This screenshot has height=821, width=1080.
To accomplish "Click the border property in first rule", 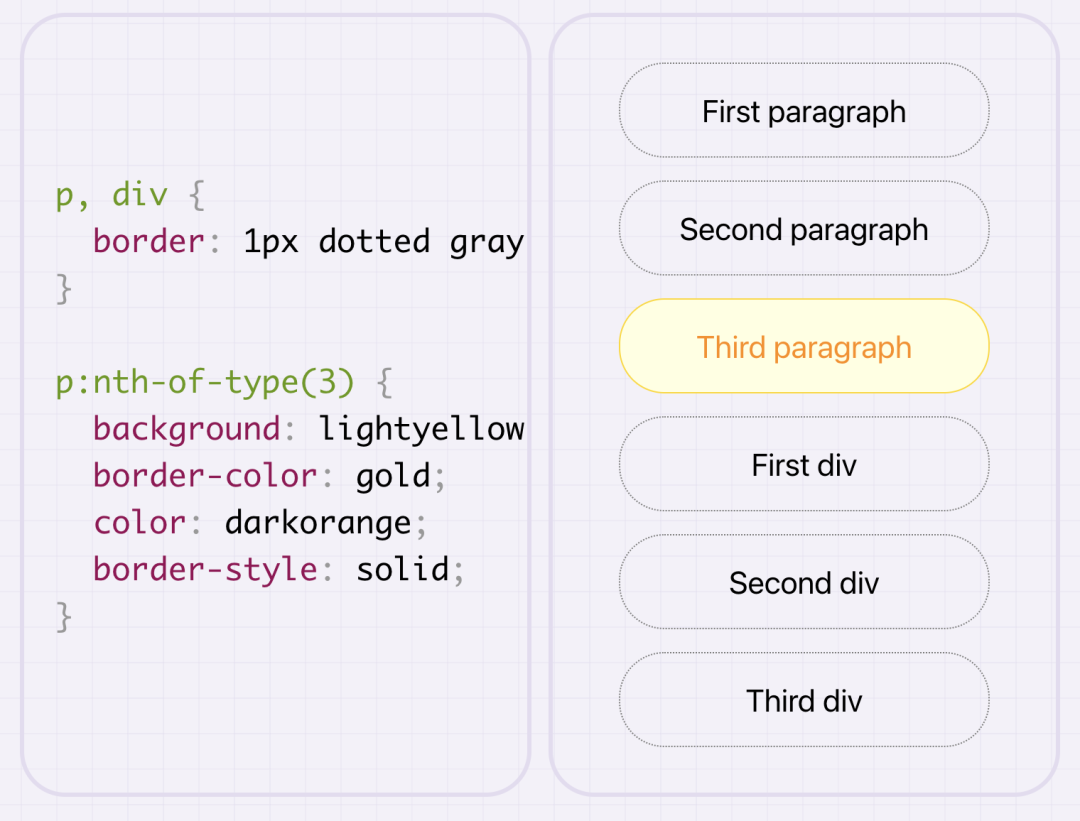I will 149,241.
